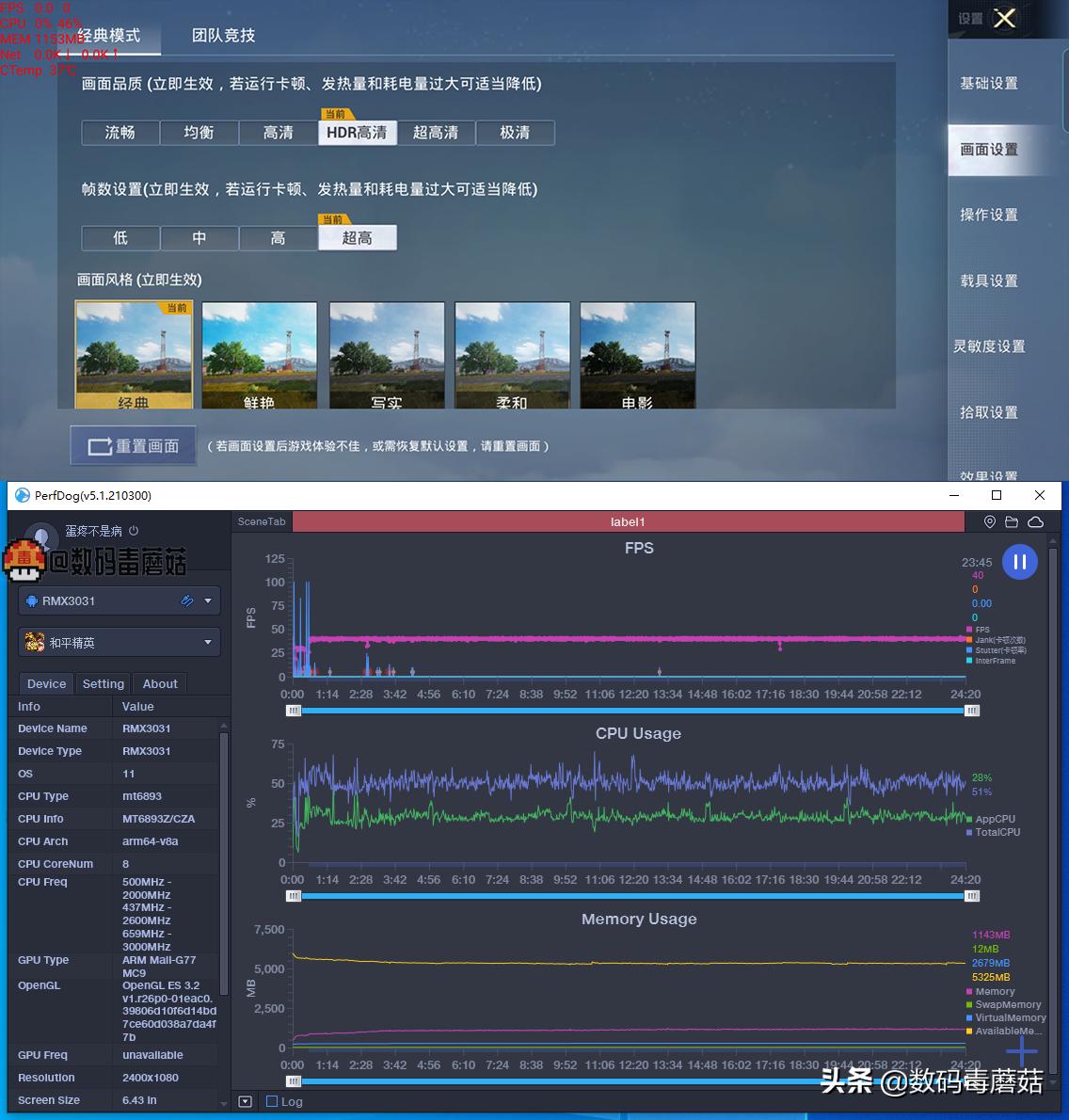Open the 灵敏度设置 settings menu item

[x=988, y=345]
